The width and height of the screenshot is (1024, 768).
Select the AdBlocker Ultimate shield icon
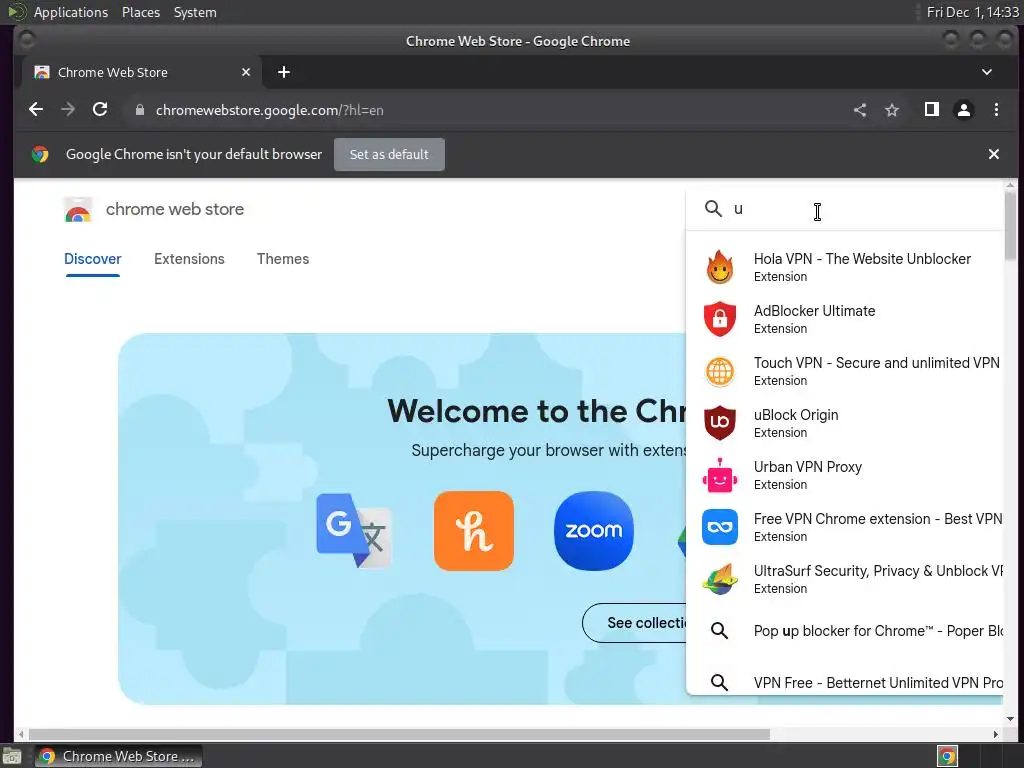tap(720, 319)
